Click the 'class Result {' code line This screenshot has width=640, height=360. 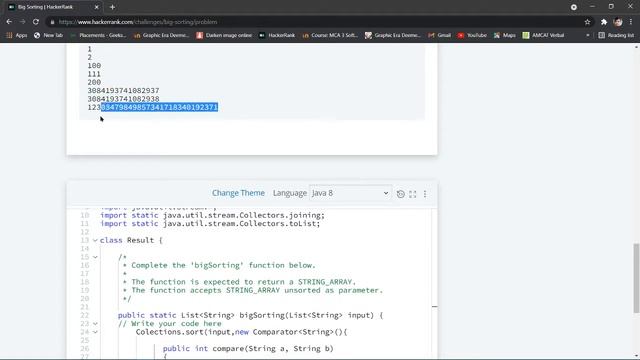click(x=131, y=240)
